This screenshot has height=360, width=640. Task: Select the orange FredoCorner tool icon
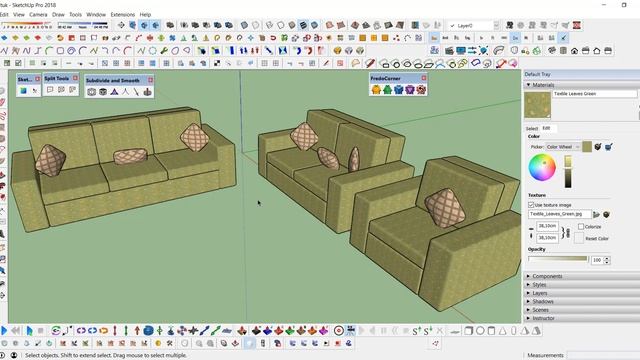pos(376,89)
